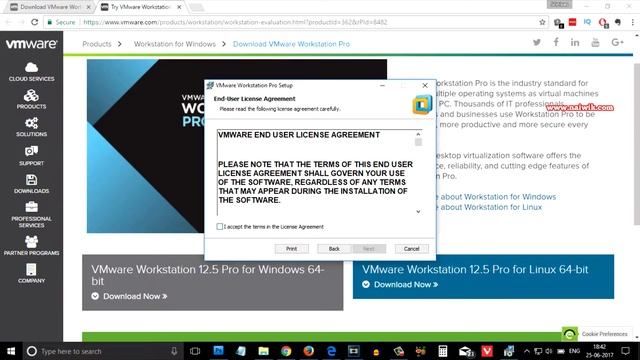Click the taskbar microphone icon

(x=174, y=351)
